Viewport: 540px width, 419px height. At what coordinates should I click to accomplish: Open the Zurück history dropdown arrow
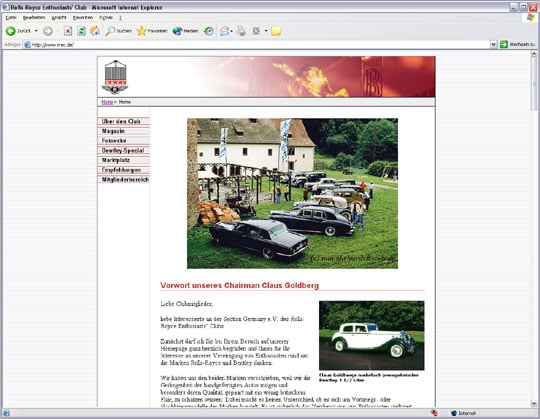[x=36, y=31]
